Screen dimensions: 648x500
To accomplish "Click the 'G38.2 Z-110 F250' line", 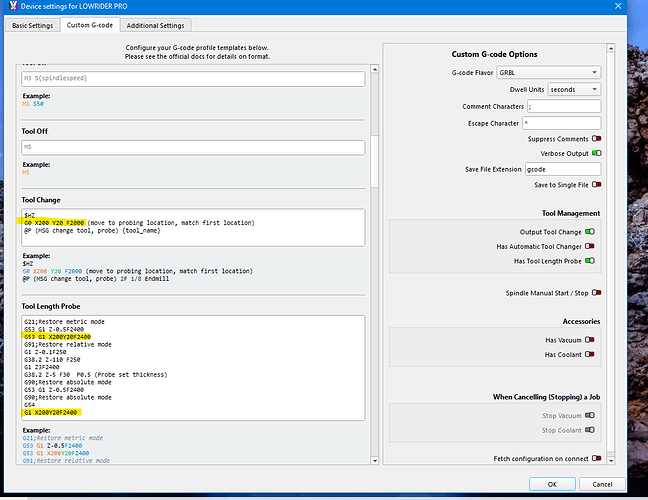I will 52,360.
